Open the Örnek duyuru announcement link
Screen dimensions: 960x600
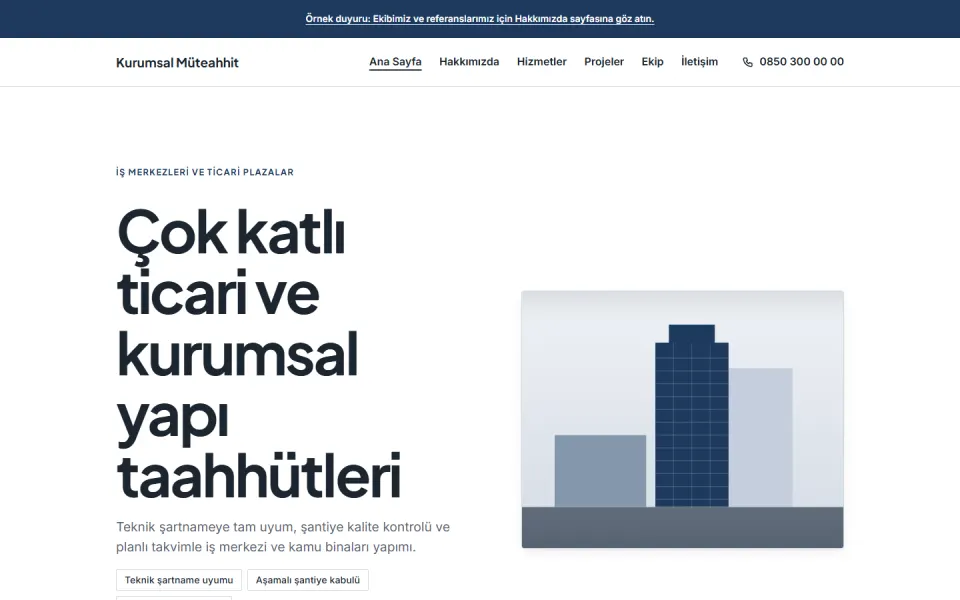coord(480,19)
